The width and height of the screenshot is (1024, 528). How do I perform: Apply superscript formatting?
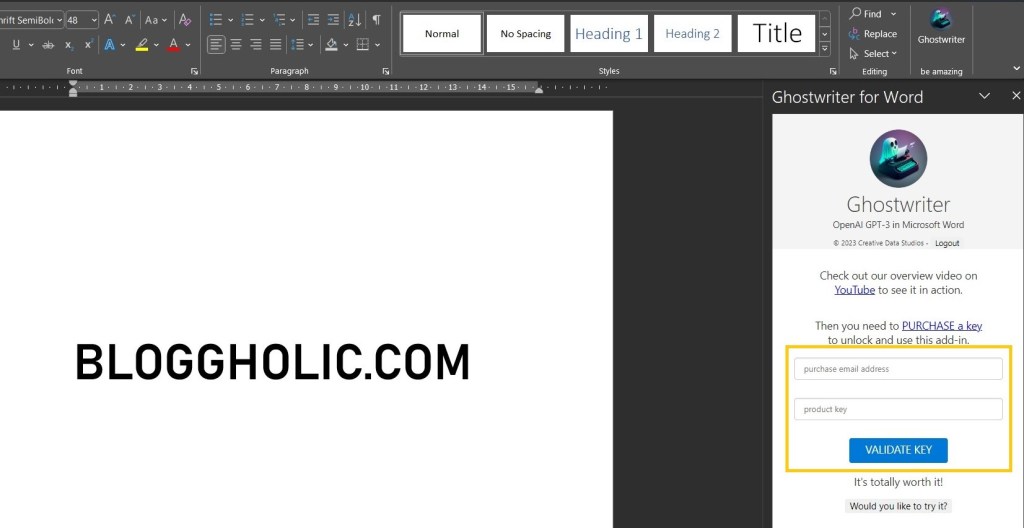coord(89,45)
